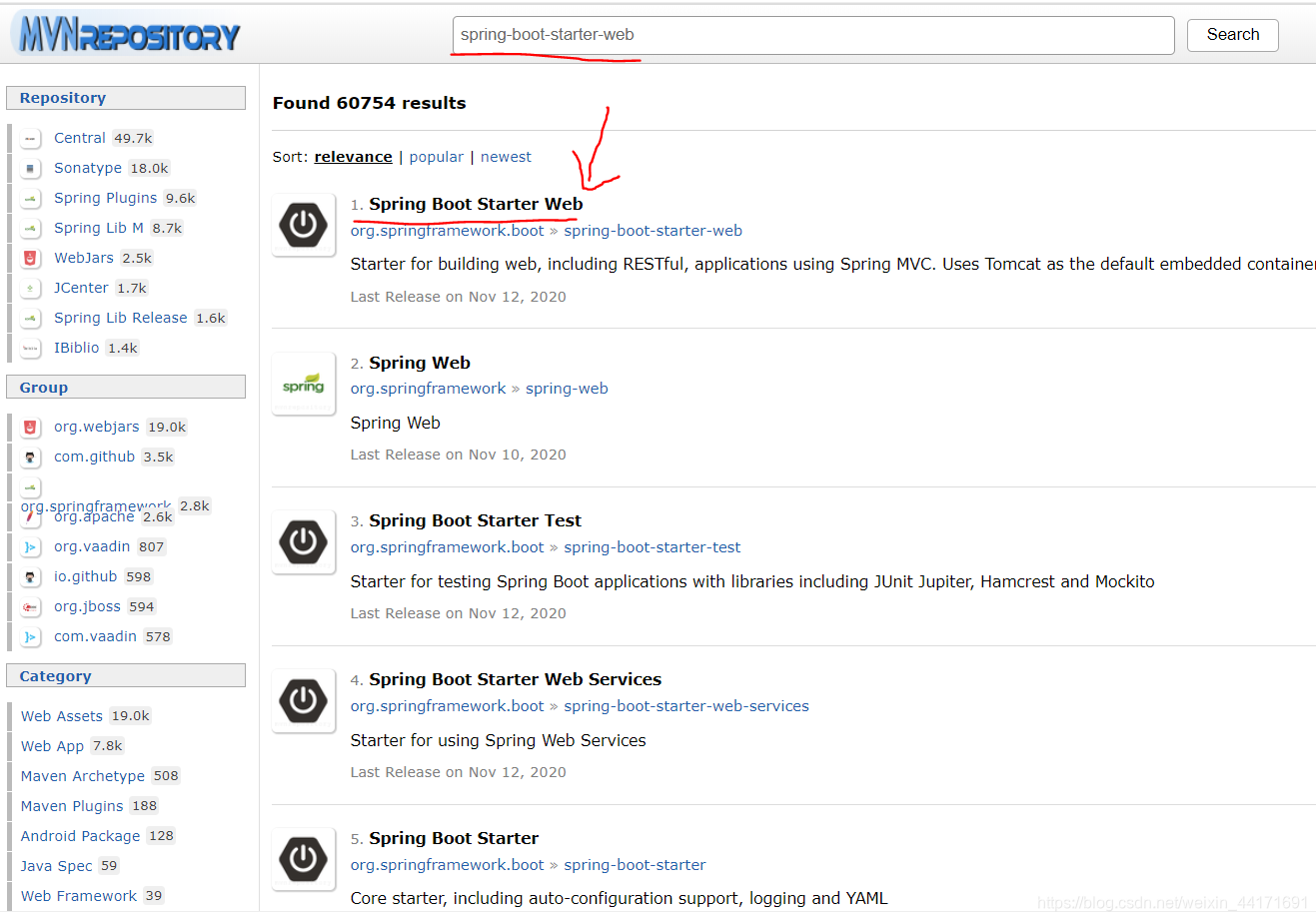Filter by Java Spec category
The image size is (1316, 921).
click(x=57, y=866)
